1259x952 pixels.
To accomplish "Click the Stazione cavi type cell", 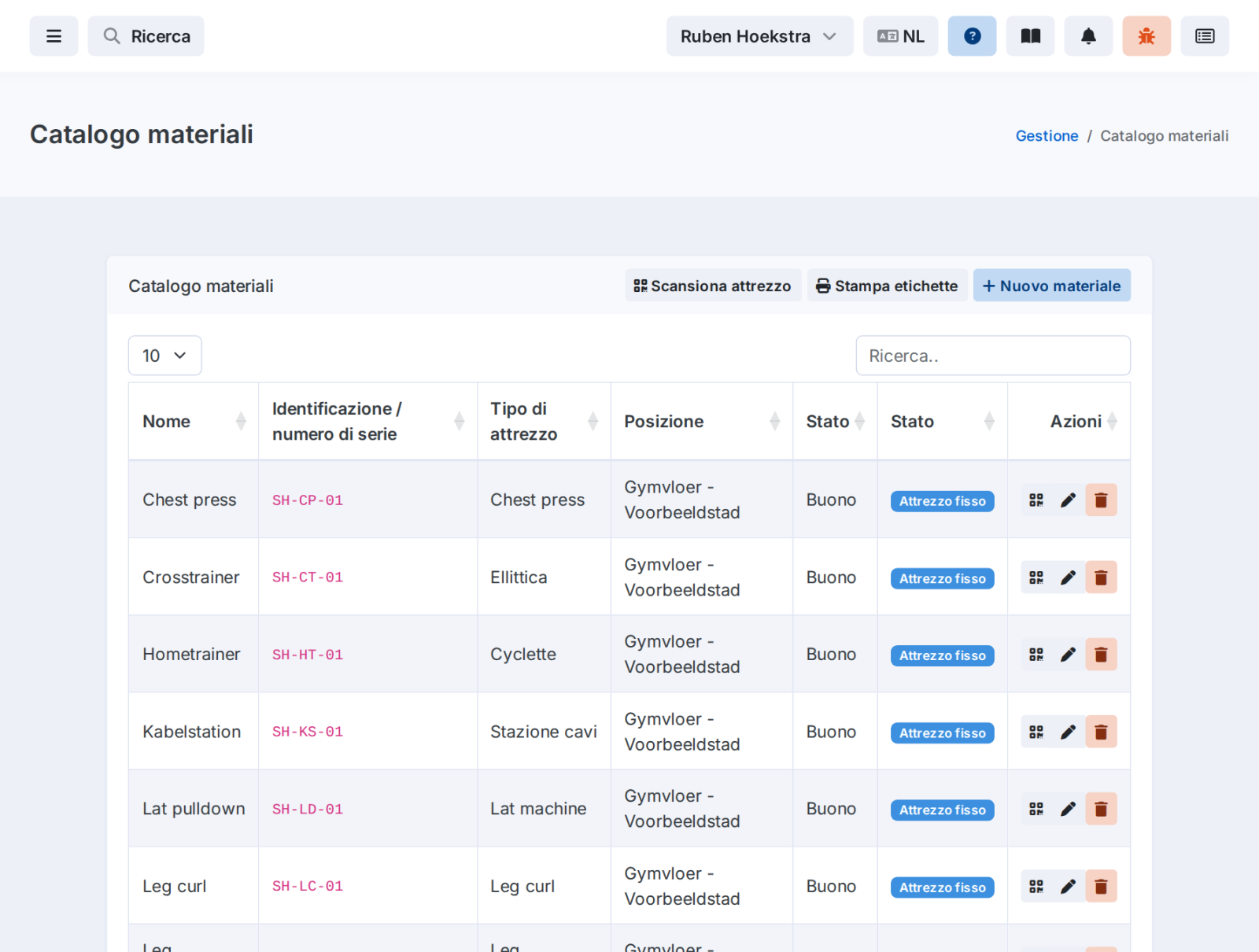I will (544, 732).
